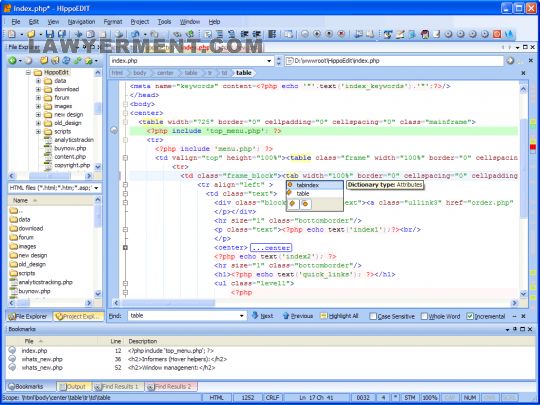This screenshot has height=405, width=540.
Task: Open the index.php file selector dropdown
Action: point(269,61)
